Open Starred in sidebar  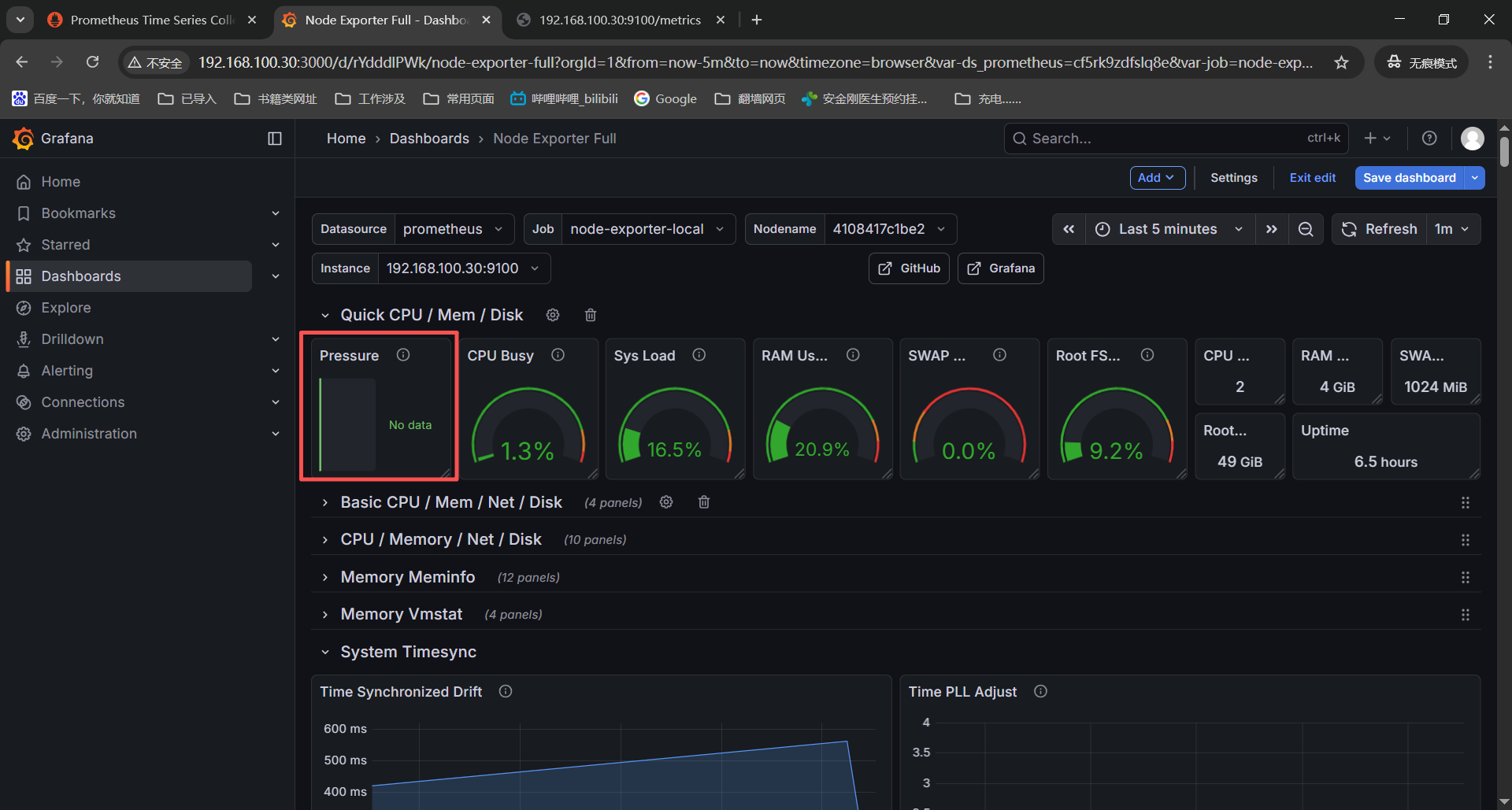click(x=65, y=245)
